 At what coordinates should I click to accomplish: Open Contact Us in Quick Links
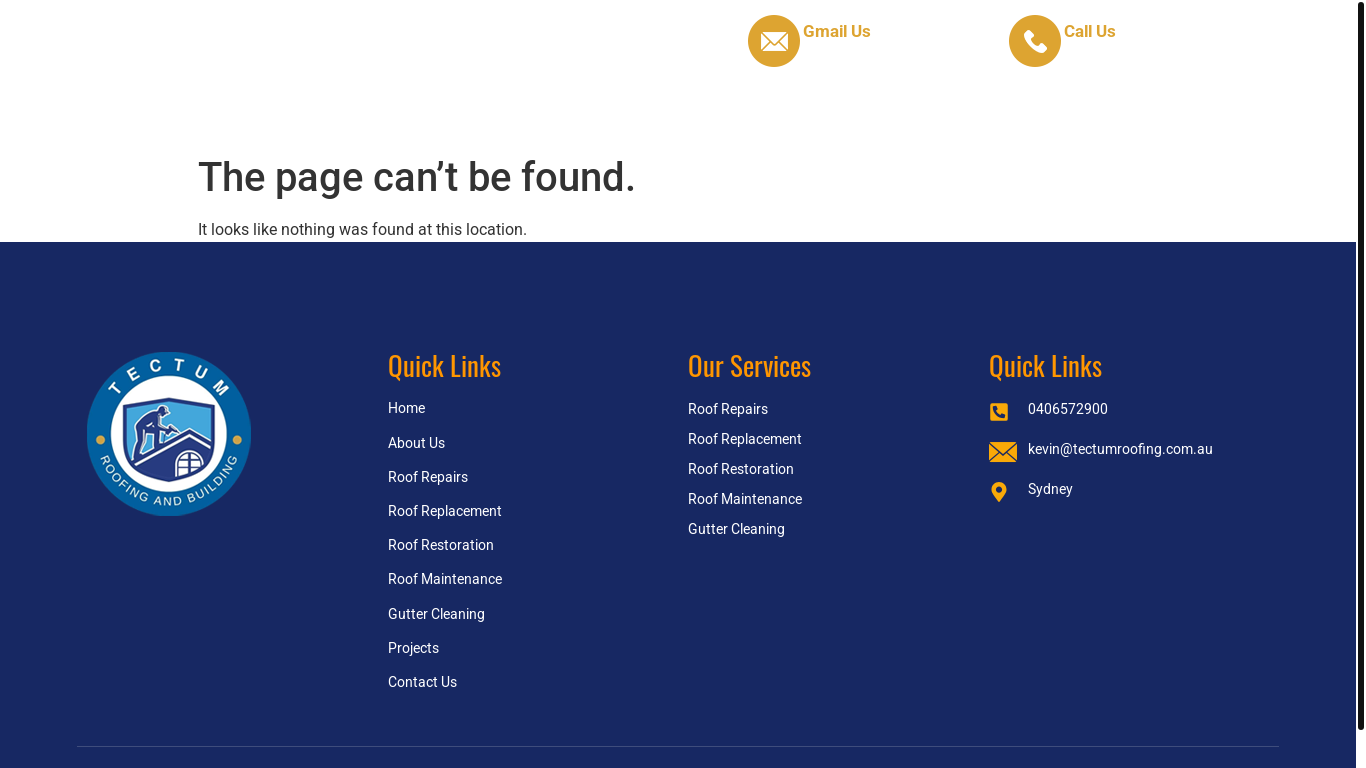click(422, 682)
